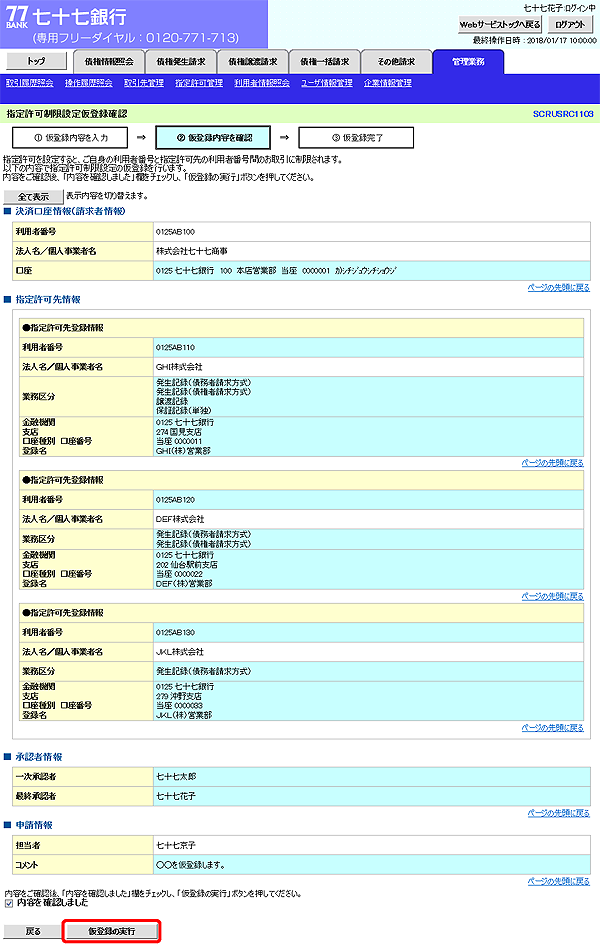600x947 pixels.
Task: Open the 取引履歴照会 submenu link
Action: click(30, 83)
